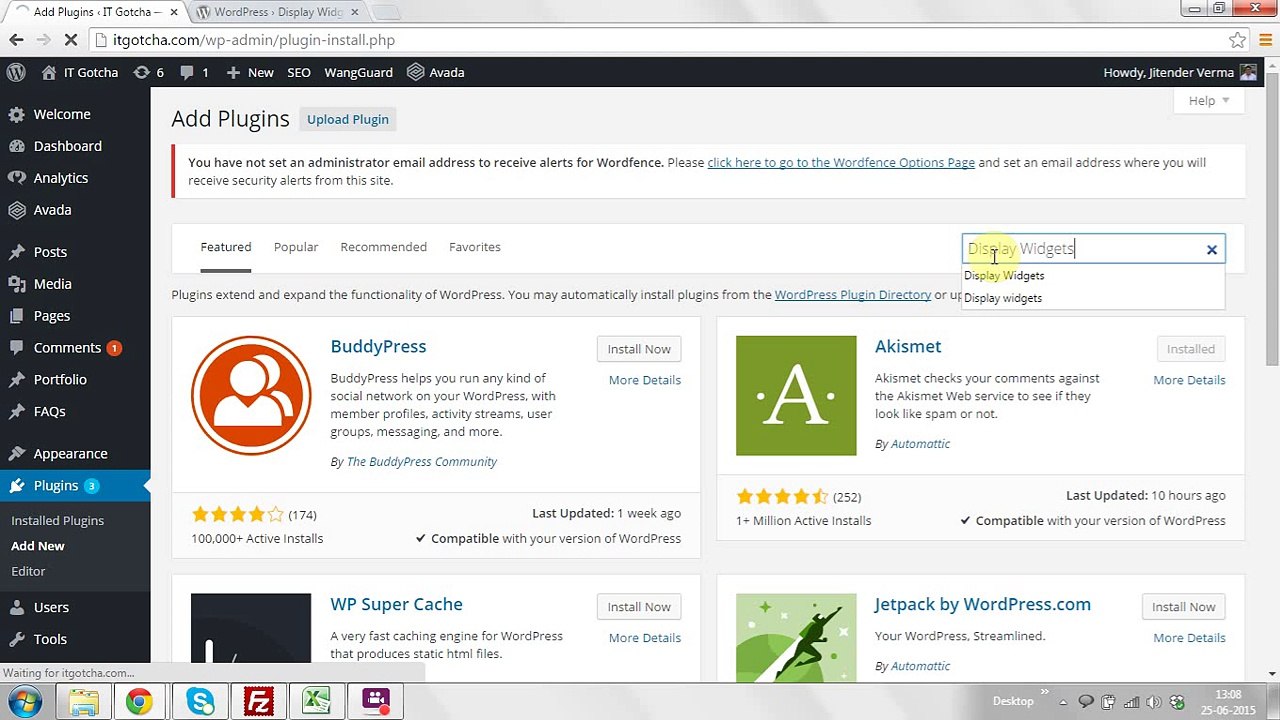Viewport: 1280px width, 720px height.
Task: Open The BuddyPress Community author link
Action: (x=421, y=462)
